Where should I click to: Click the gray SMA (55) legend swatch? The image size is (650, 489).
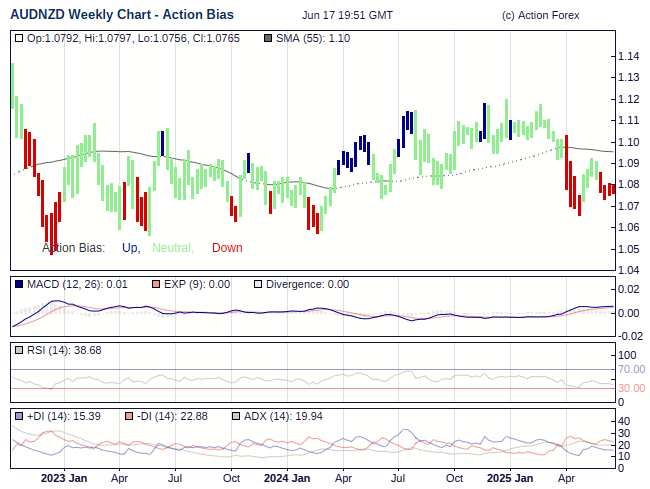(x=267, y=38)
